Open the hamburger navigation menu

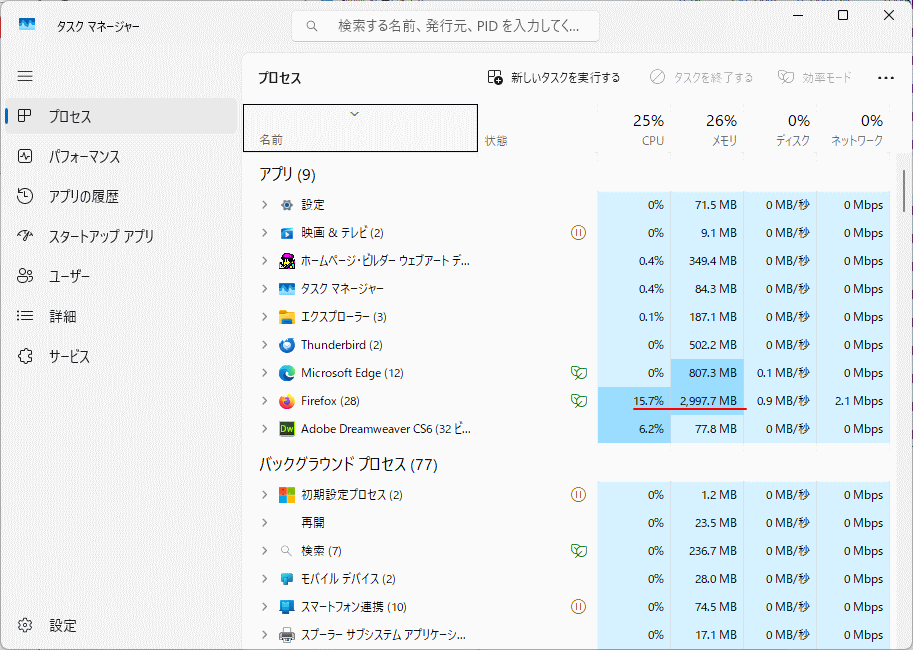pyautogui.click(x=25, y=76)
